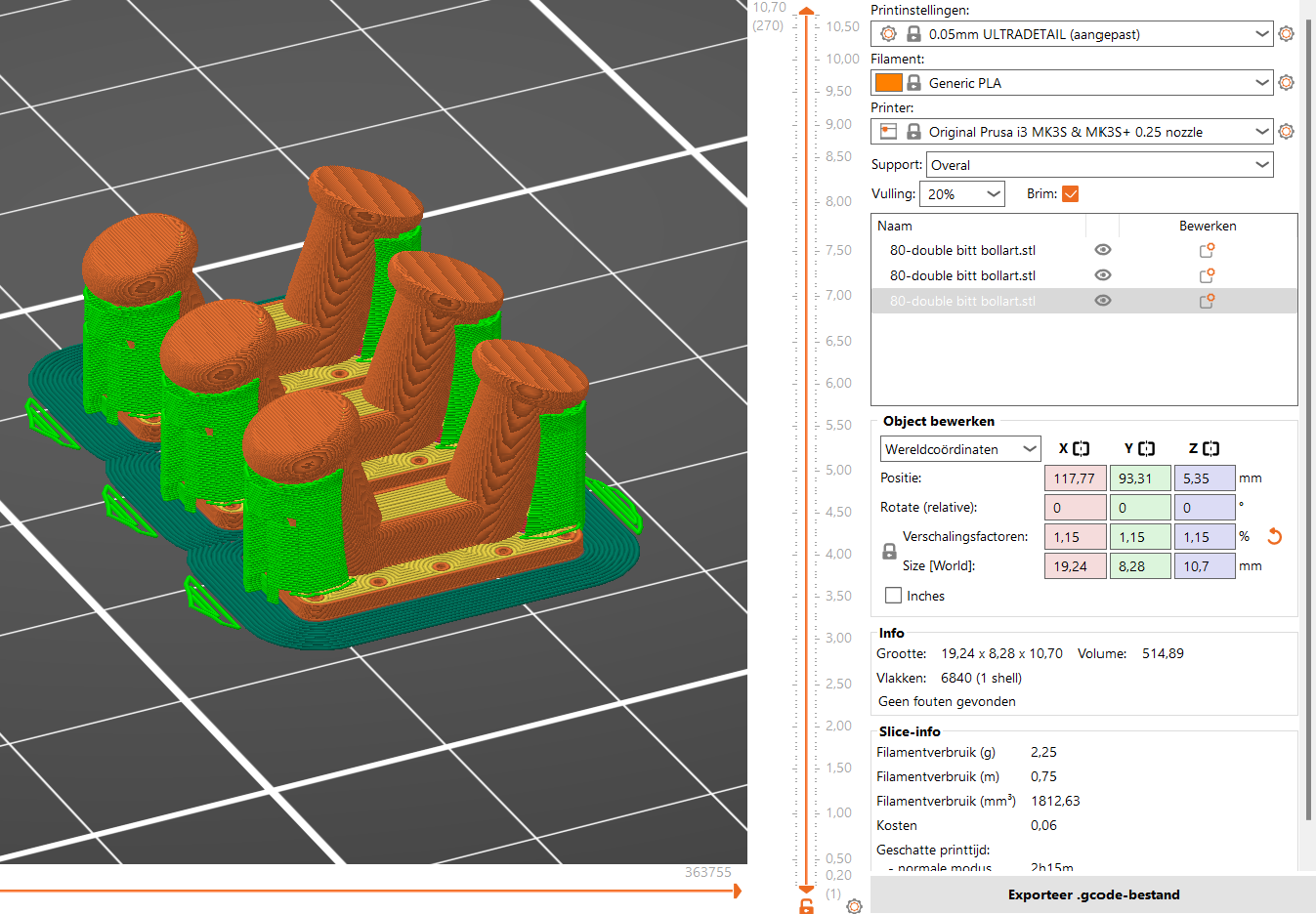
Task: Click Exporteer .gcode-bestand button
Action: coord(1093,894)
